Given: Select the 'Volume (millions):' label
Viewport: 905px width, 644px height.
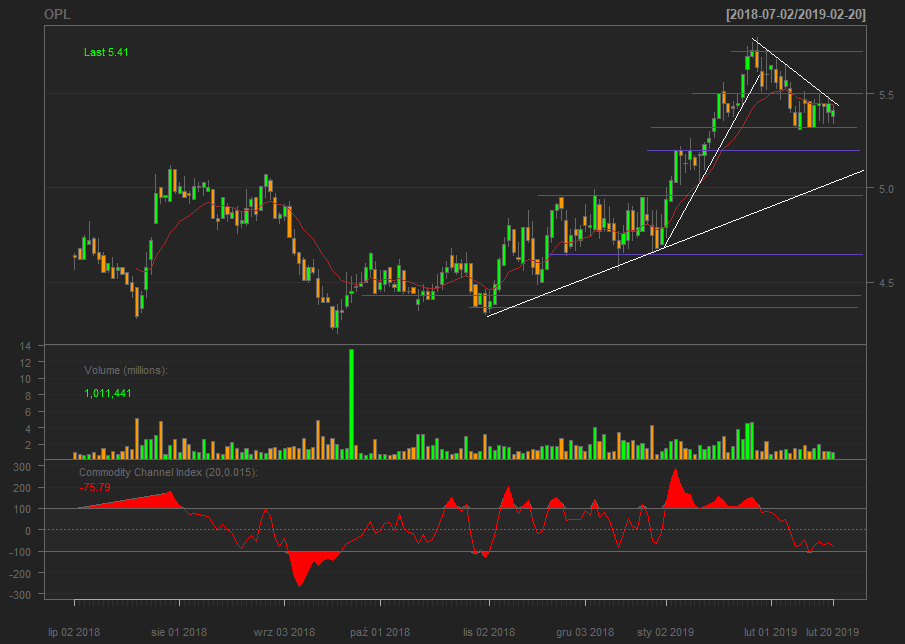Looking at the screenshot, I should coord(126,370).
